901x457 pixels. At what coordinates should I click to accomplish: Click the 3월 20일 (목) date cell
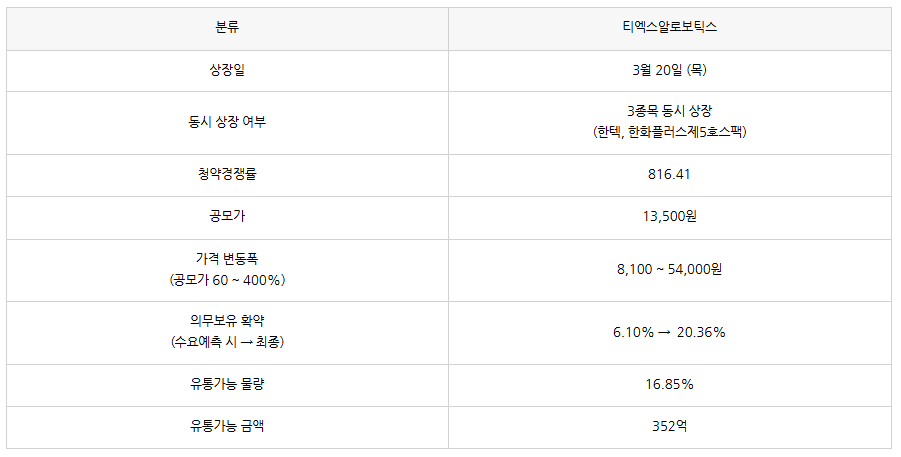[x=670, y=71]
